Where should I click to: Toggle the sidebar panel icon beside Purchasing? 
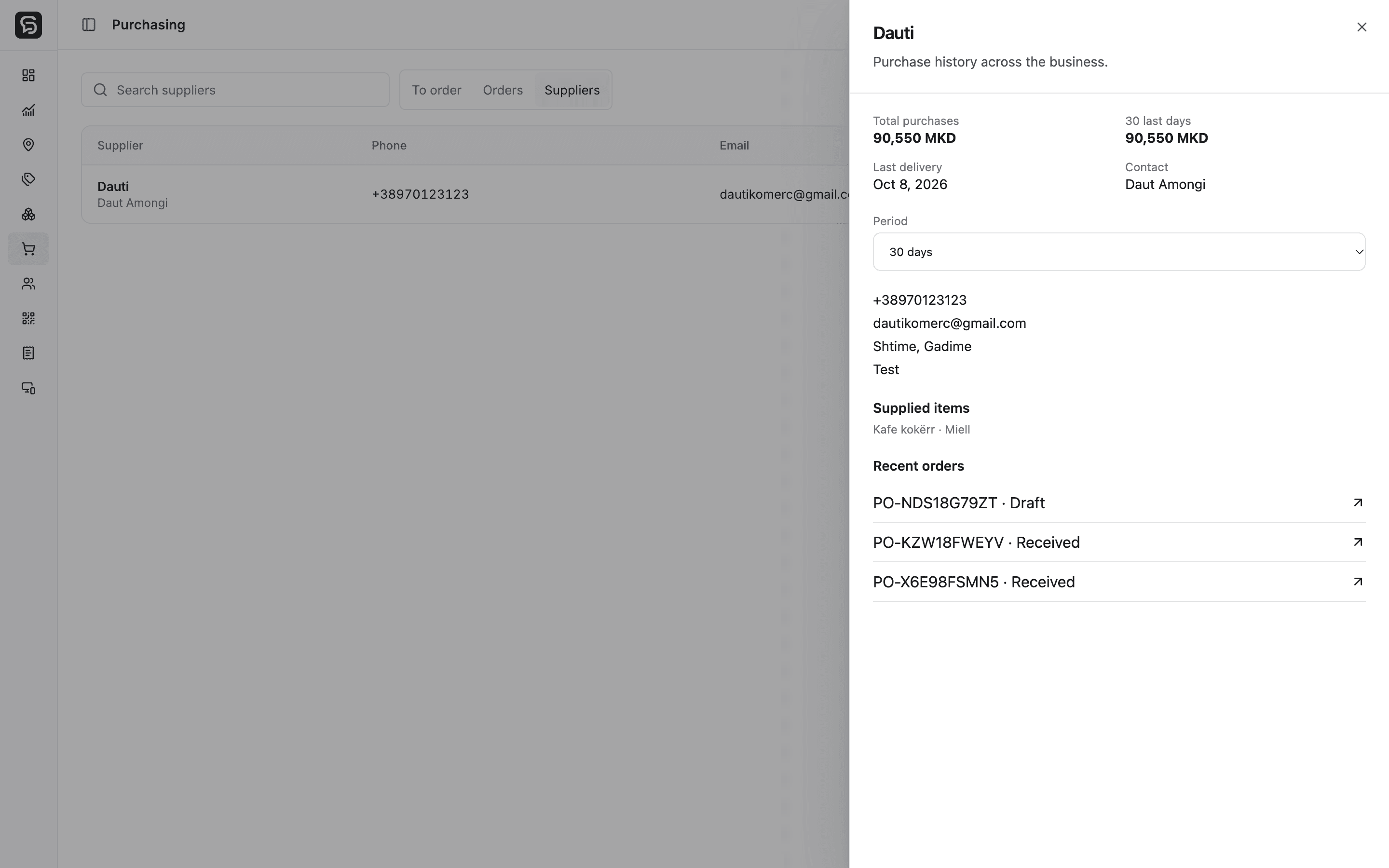tap(88, 25)
